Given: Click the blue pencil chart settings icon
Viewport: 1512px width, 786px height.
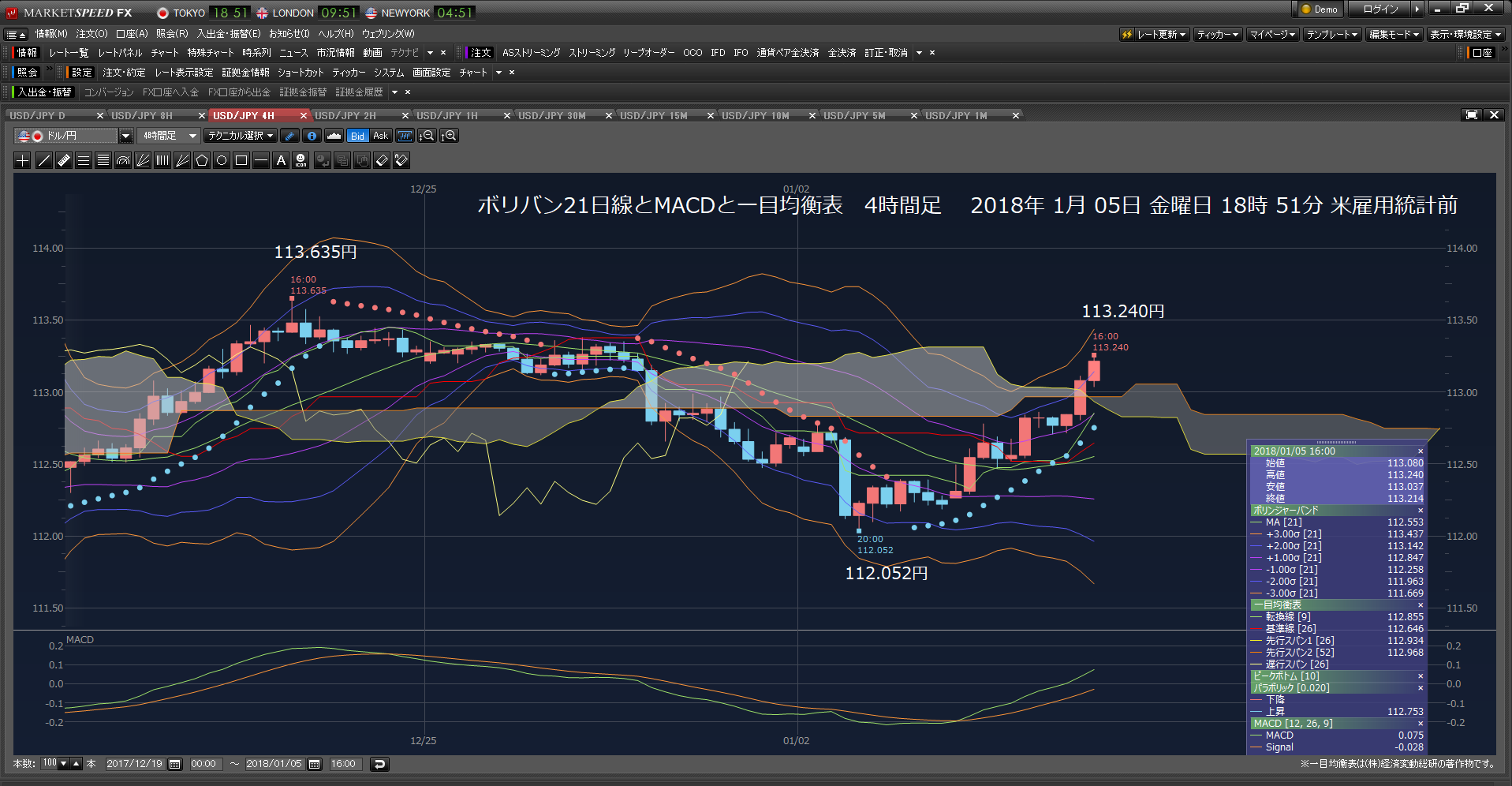Looking at the screenshot, I should [289, 136].
